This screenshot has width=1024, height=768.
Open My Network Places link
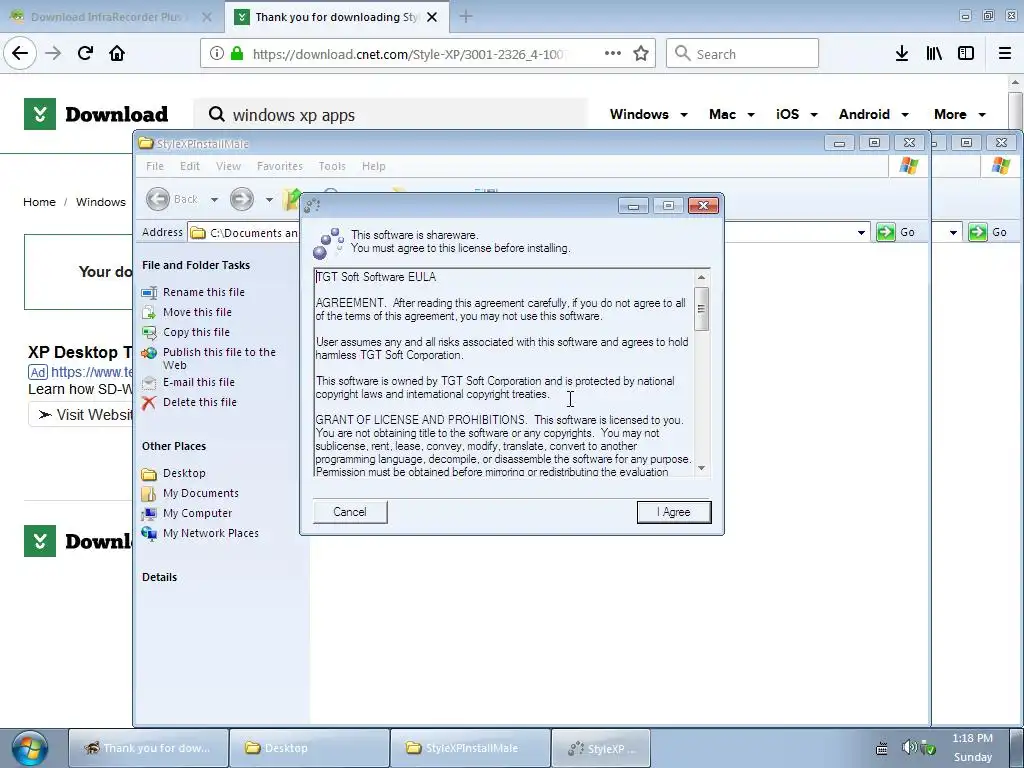coord(210,533)
